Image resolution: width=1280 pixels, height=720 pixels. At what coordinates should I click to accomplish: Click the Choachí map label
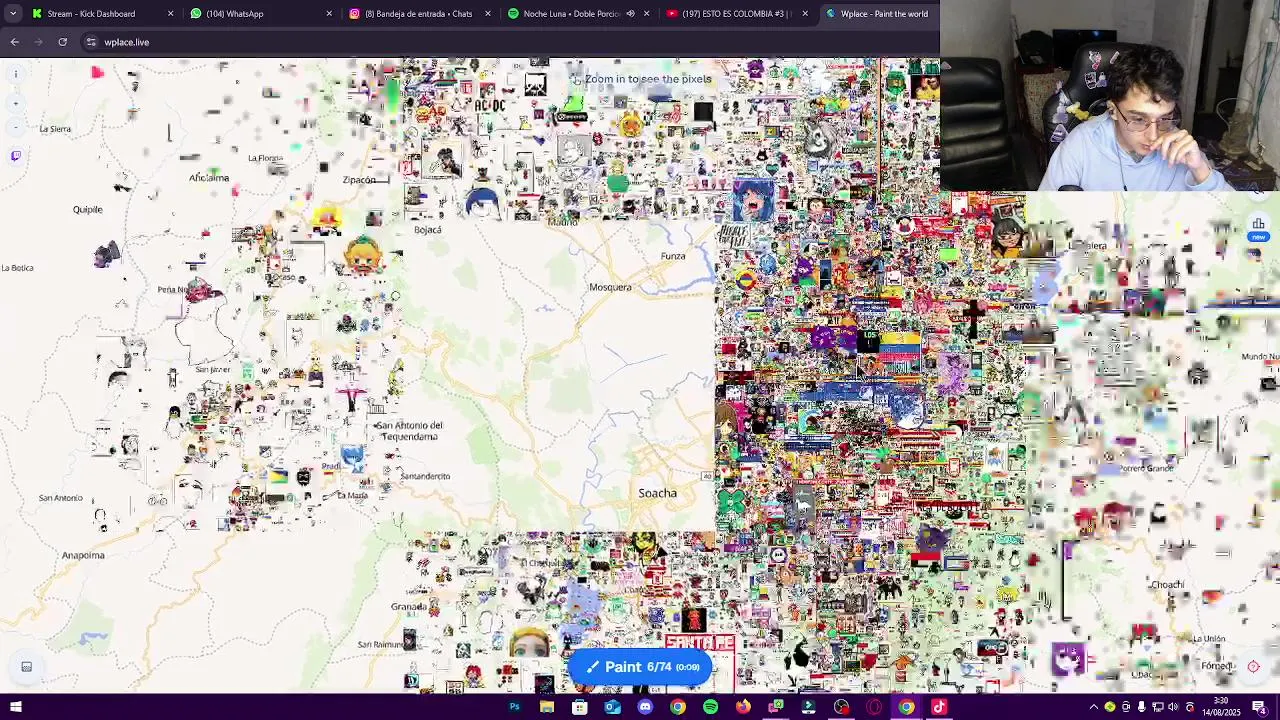(1168, 585)
